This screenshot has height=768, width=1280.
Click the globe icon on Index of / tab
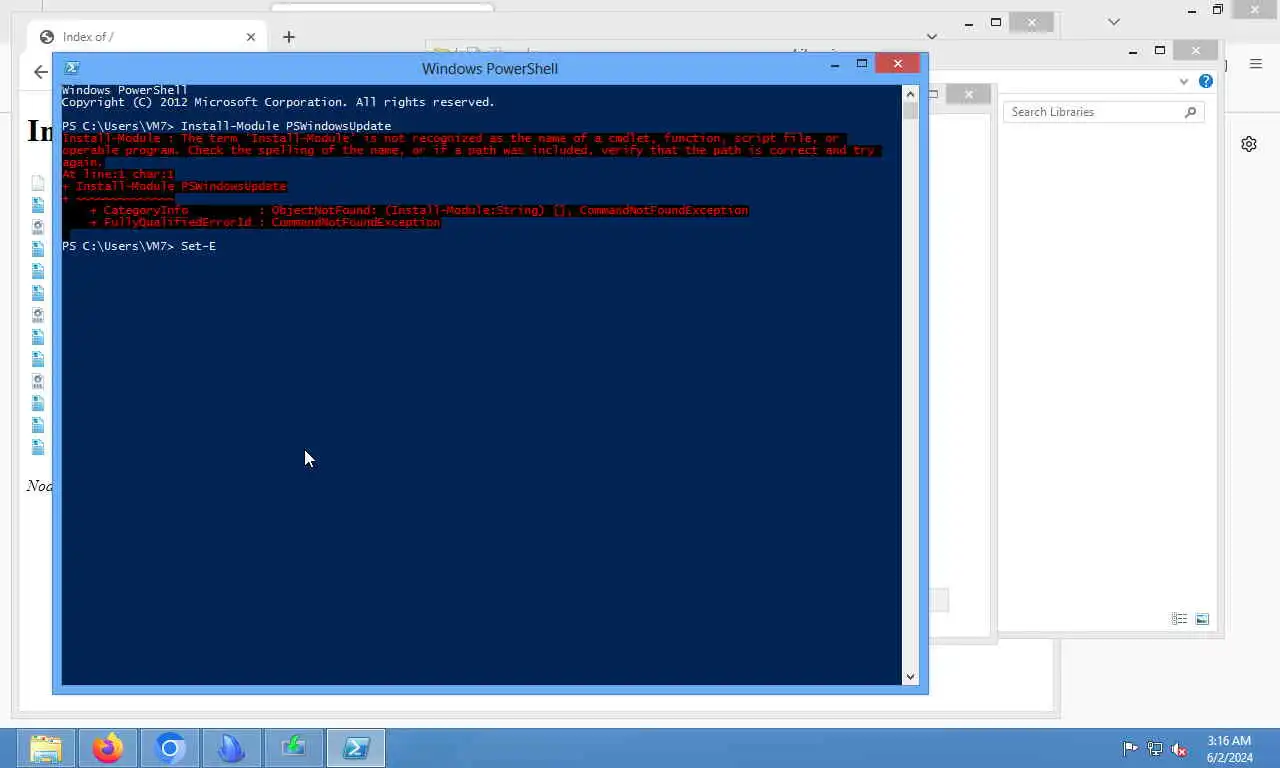[x=47, y=37]
